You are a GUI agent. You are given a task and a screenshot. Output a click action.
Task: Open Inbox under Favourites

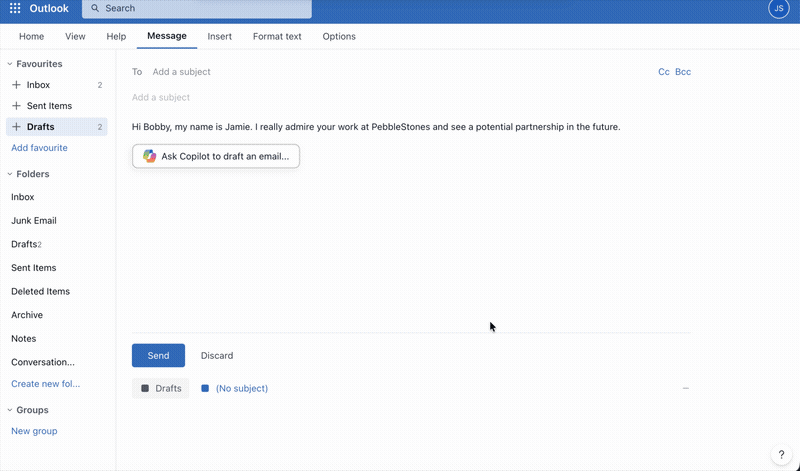[x=57, y=85]
